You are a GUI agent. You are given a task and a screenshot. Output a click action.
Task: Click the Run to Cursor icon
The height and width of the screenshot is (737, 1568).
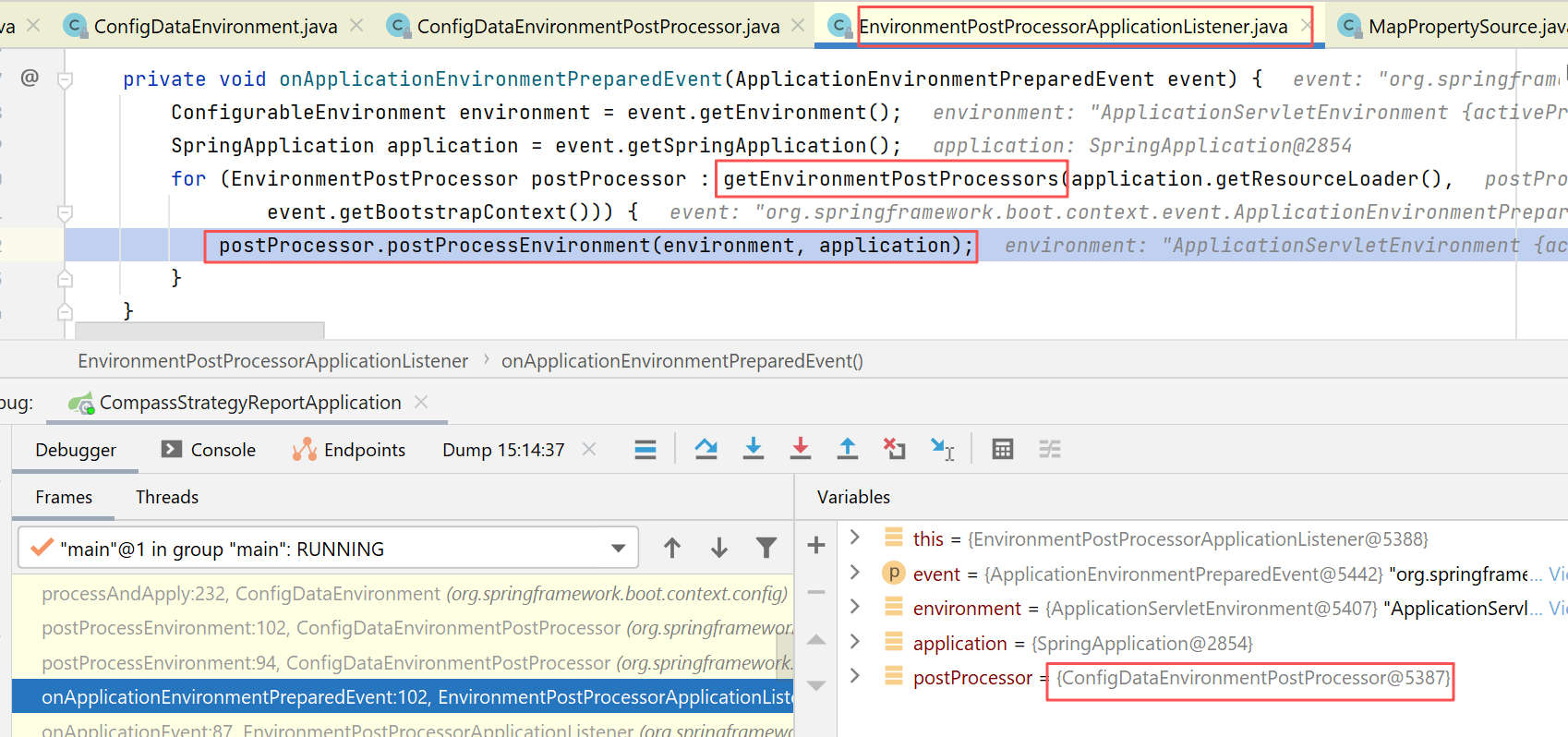[x=942, y=450]
